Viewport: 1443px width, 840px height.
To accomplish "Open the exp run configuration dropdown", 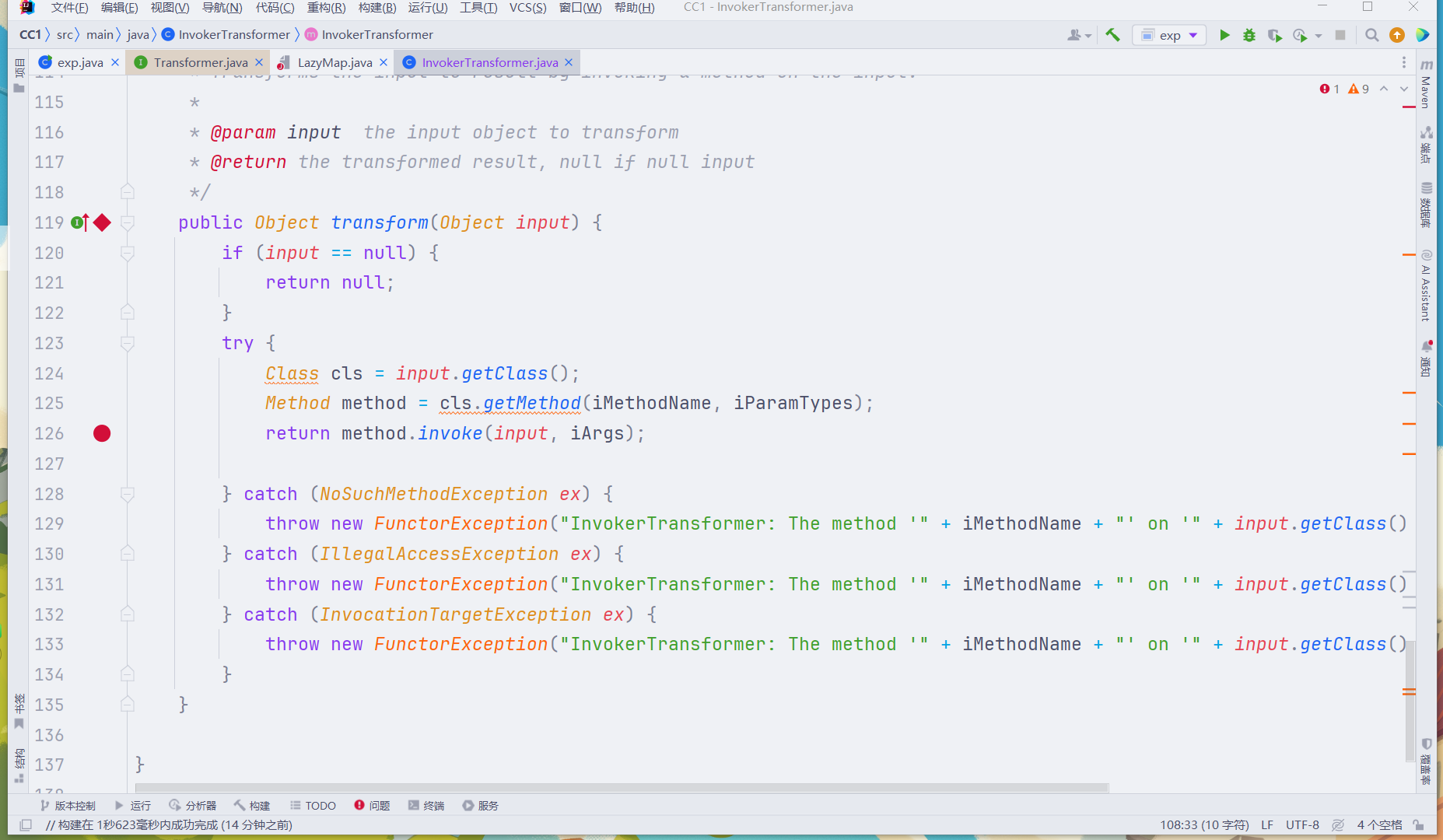I will pyautogui.click(x=1191, y=34).
